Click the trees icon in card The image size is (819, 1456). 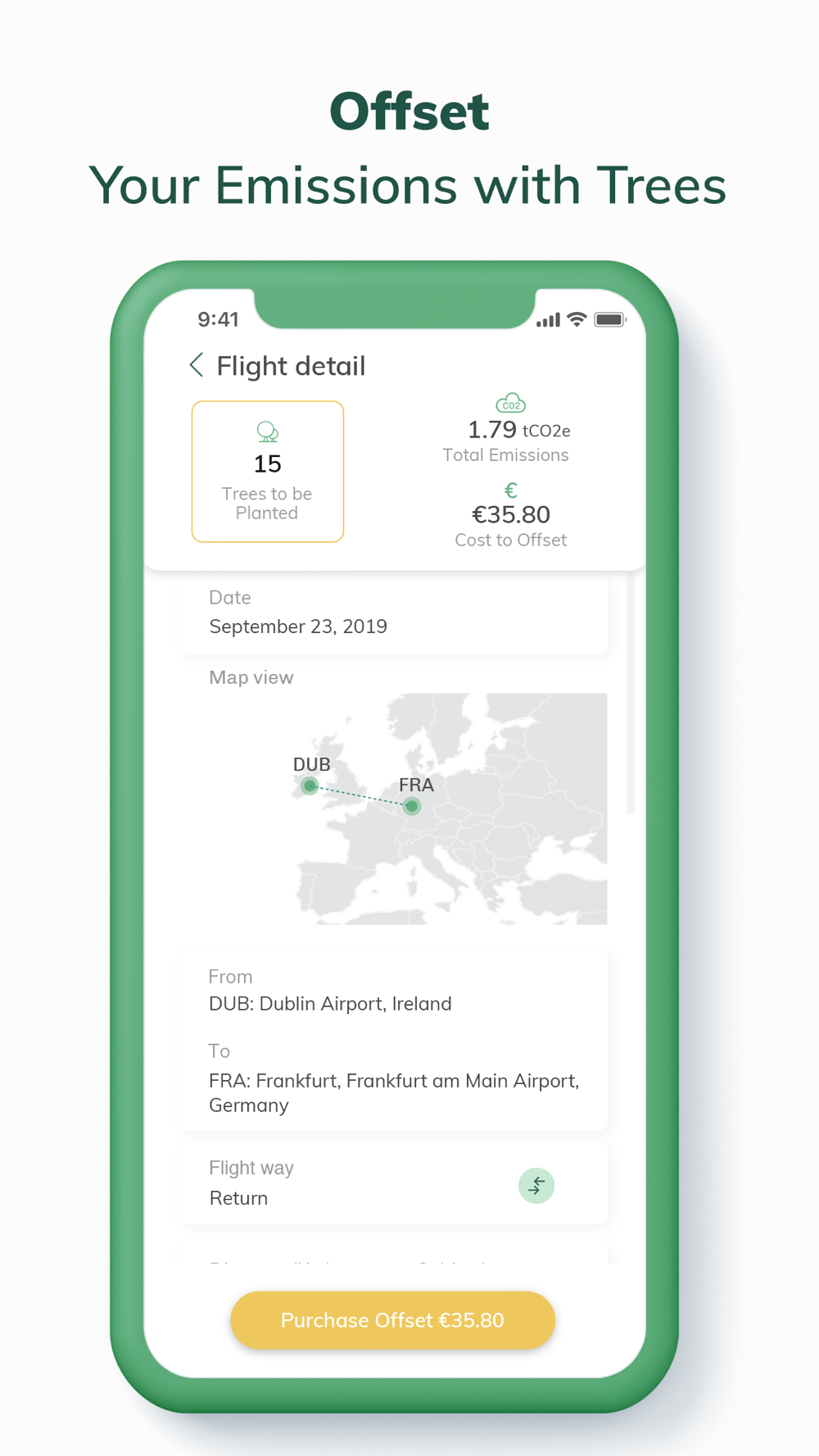pos(267,432)
